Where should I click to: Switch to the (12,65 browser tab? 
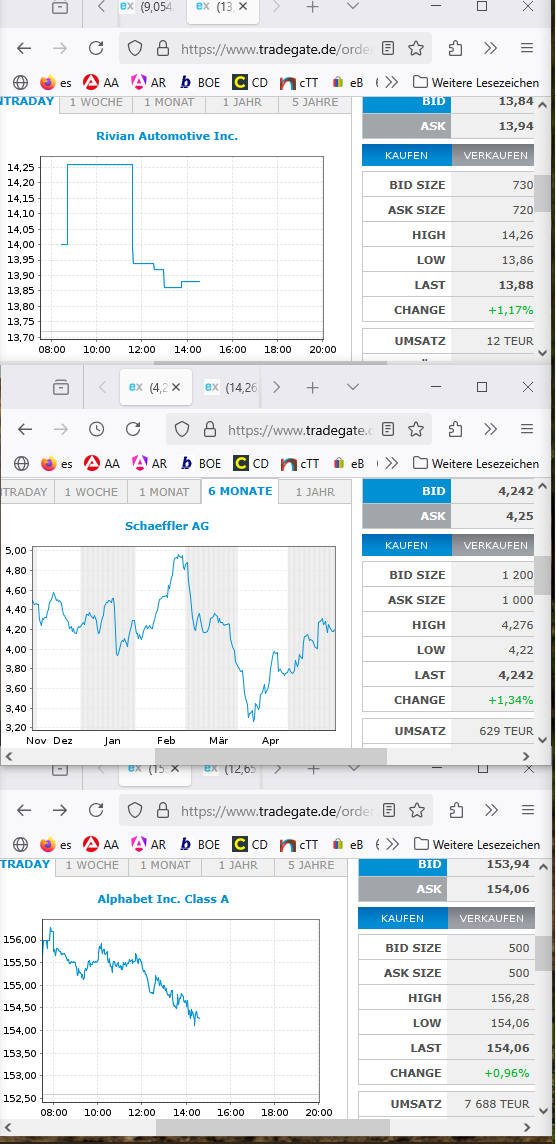click(x=230, y=769)
